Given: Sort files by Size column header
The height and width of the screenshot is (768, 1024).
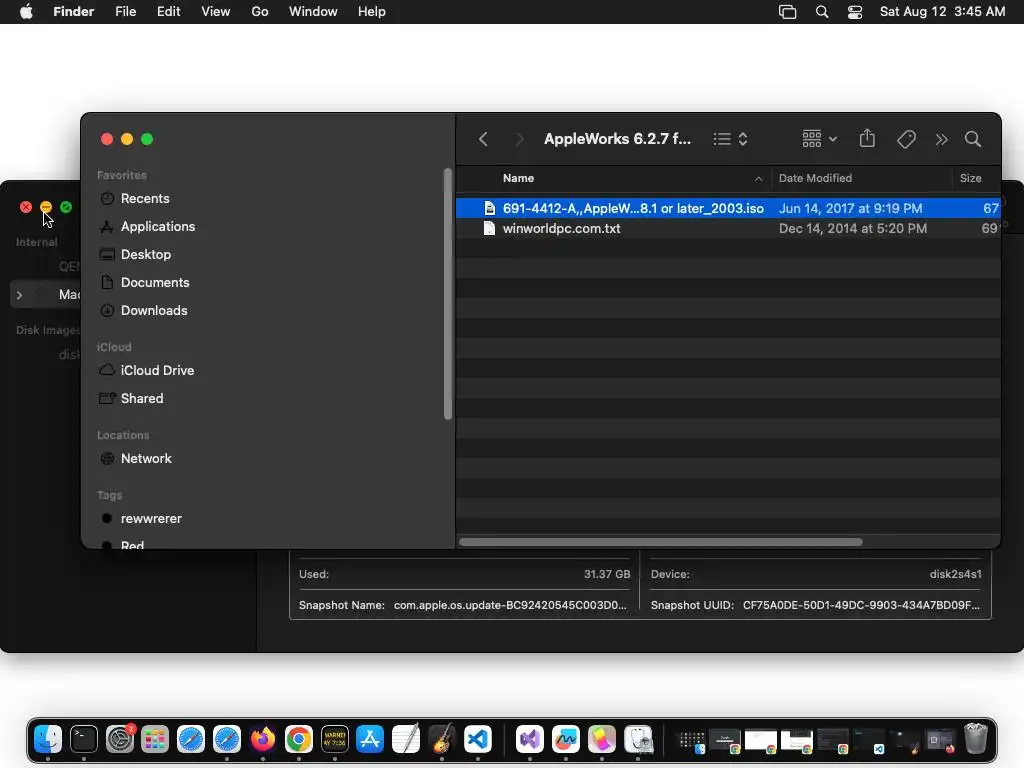Looking at the screenshot, I should pos(970,178).
